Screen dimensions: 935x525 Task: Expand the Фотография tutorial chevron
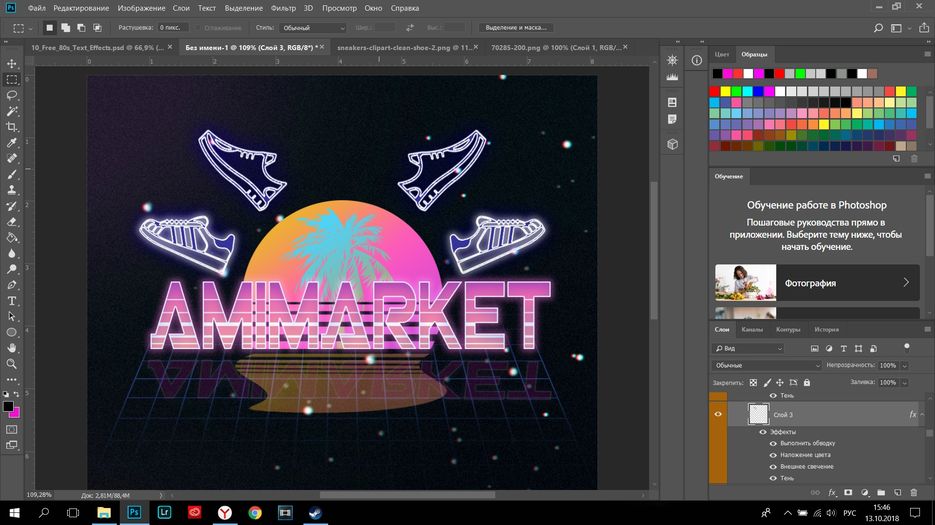pyautogui.click(x=906, y=282)
